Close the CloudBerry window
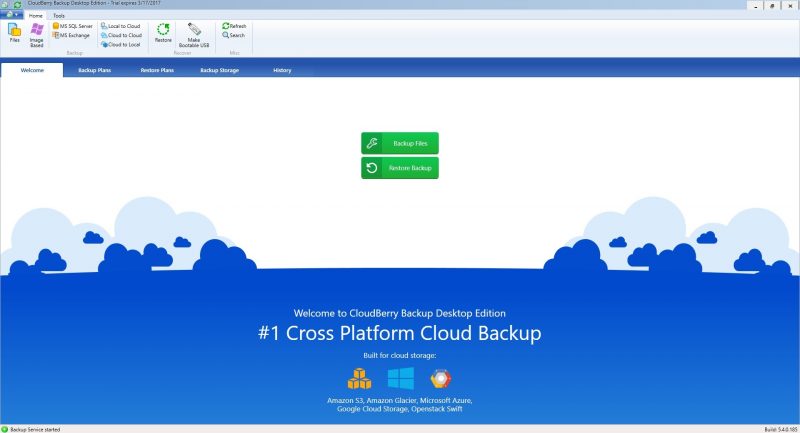Screen dimensions: 800x433 (x=790, y=6)
